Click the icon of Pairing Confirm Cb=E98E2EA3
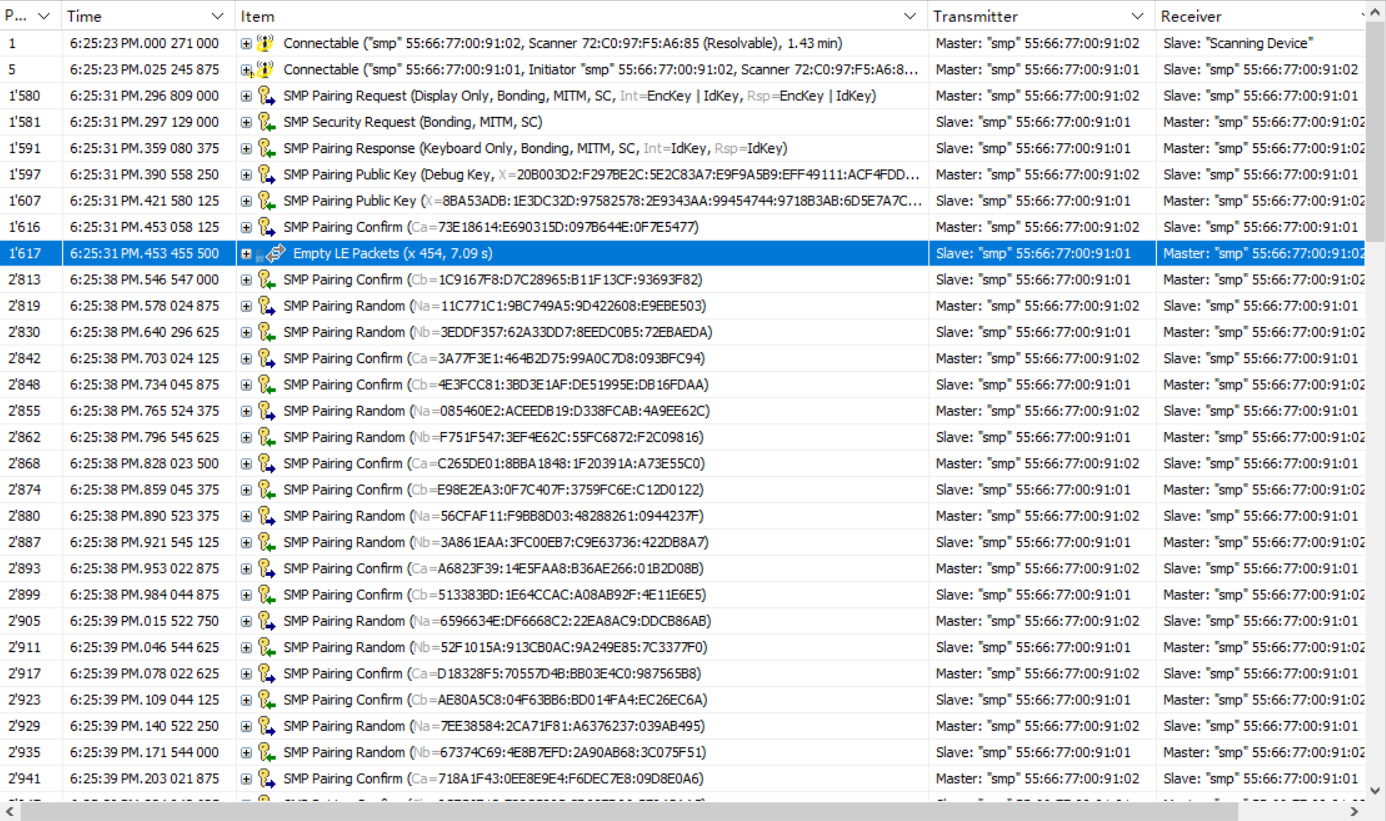The image size is (1386, 821). [x=265, y=490]
